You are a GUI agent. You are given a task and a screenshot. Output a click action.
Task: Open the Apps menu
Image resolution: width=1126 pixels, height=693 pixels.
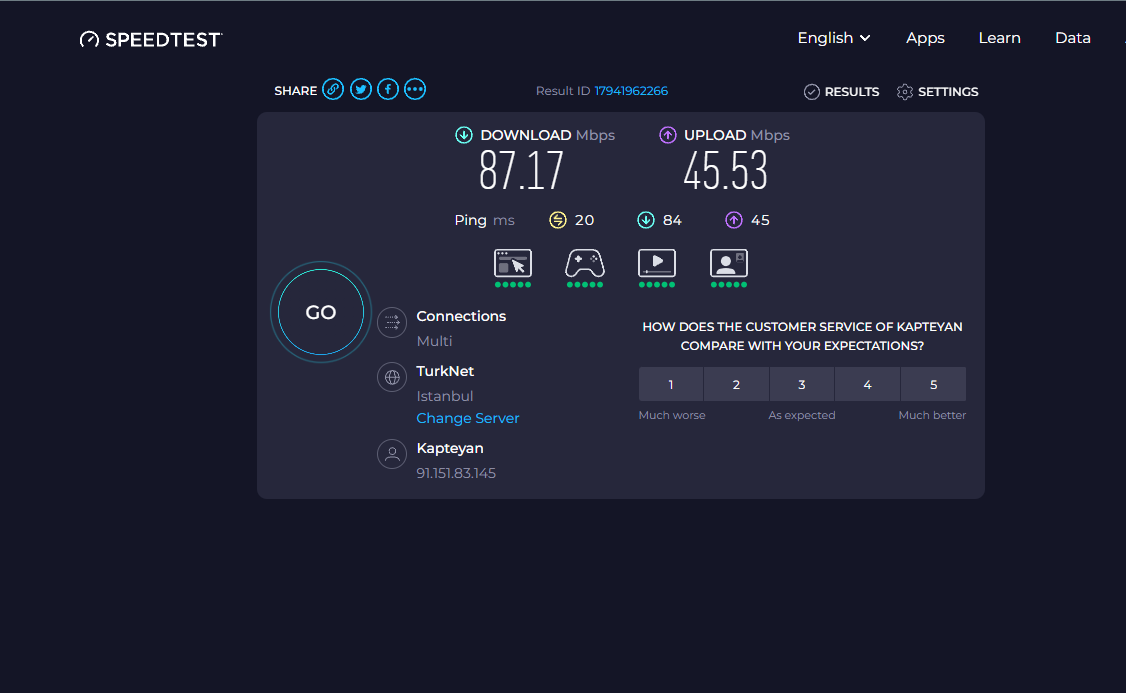coord(925,38)
